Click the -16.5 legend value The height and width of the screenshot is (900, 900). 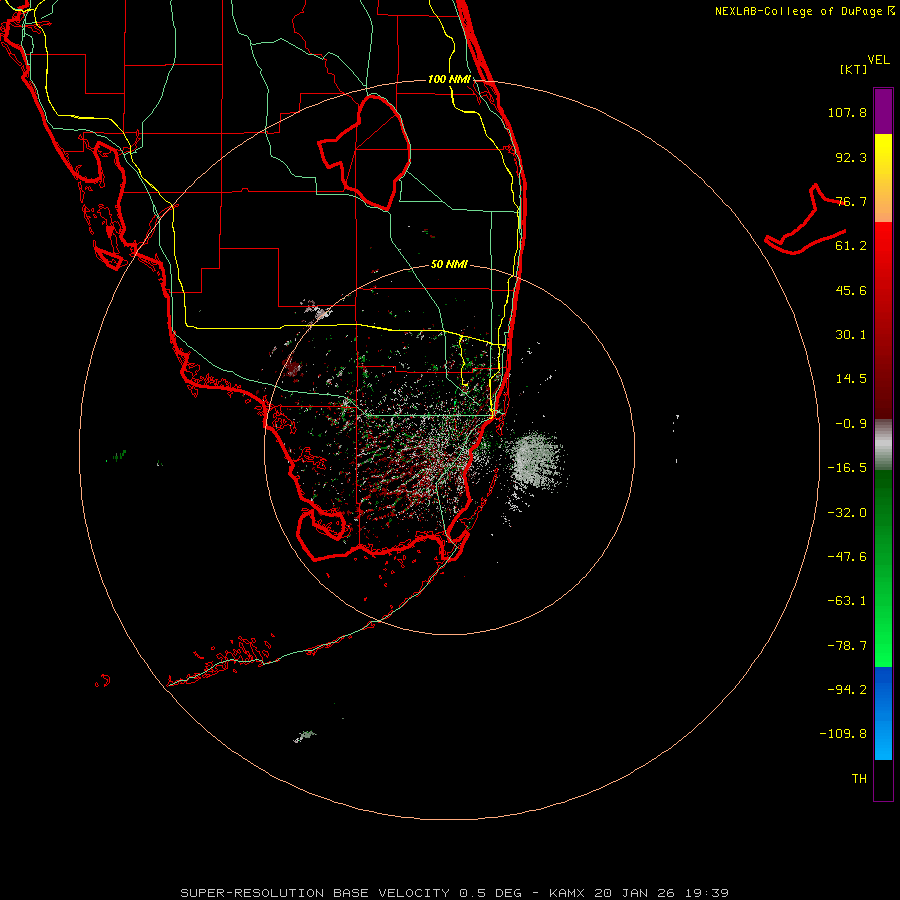click(847, 468)
